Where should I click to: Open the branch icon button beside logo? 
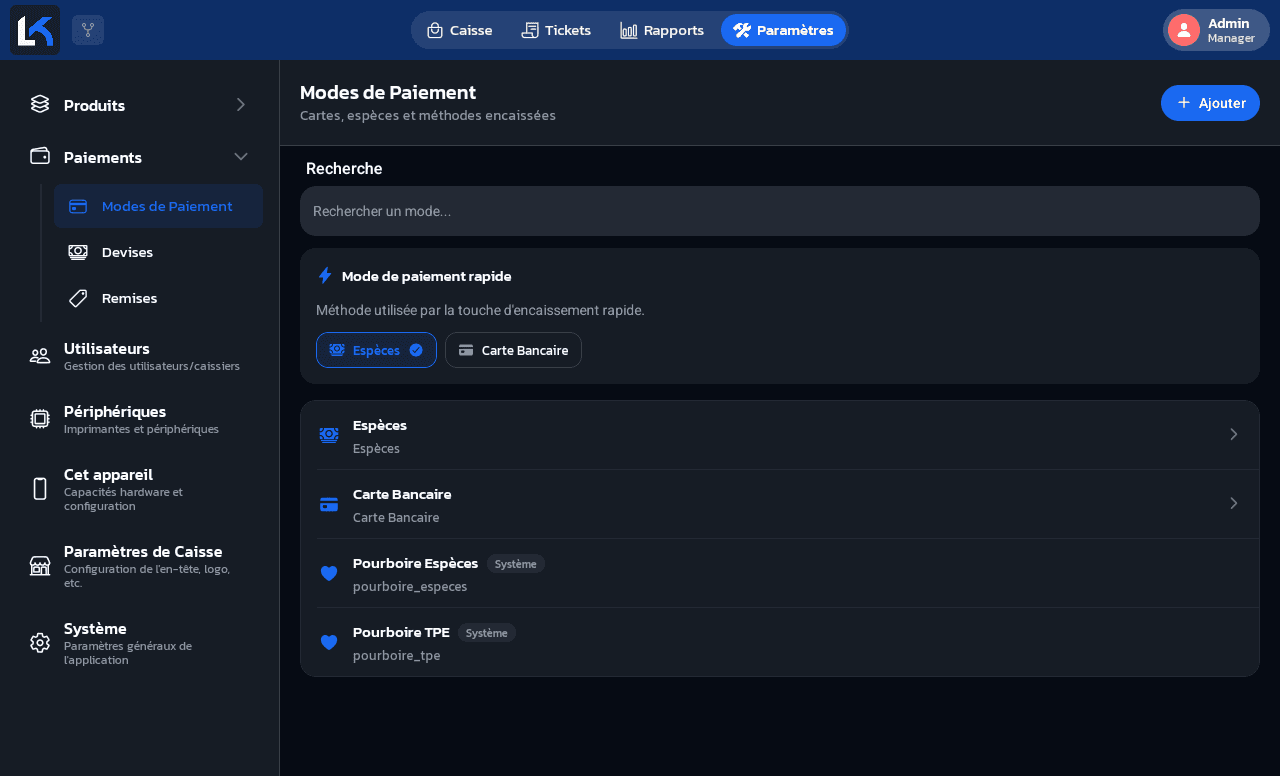(x=88, y=30)
